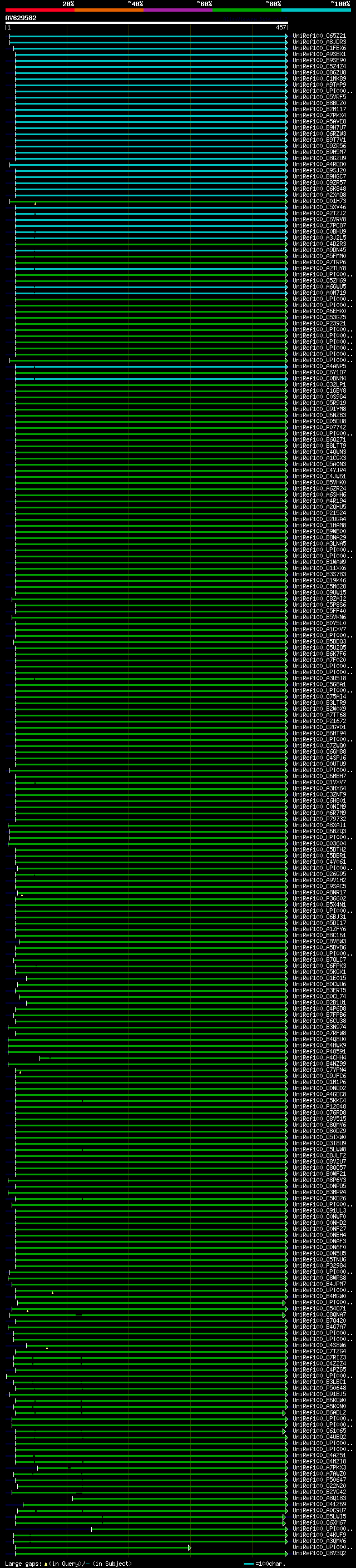
Task: Open hit UniRef100_A9SBX1
Action: [x=319, y=54]
